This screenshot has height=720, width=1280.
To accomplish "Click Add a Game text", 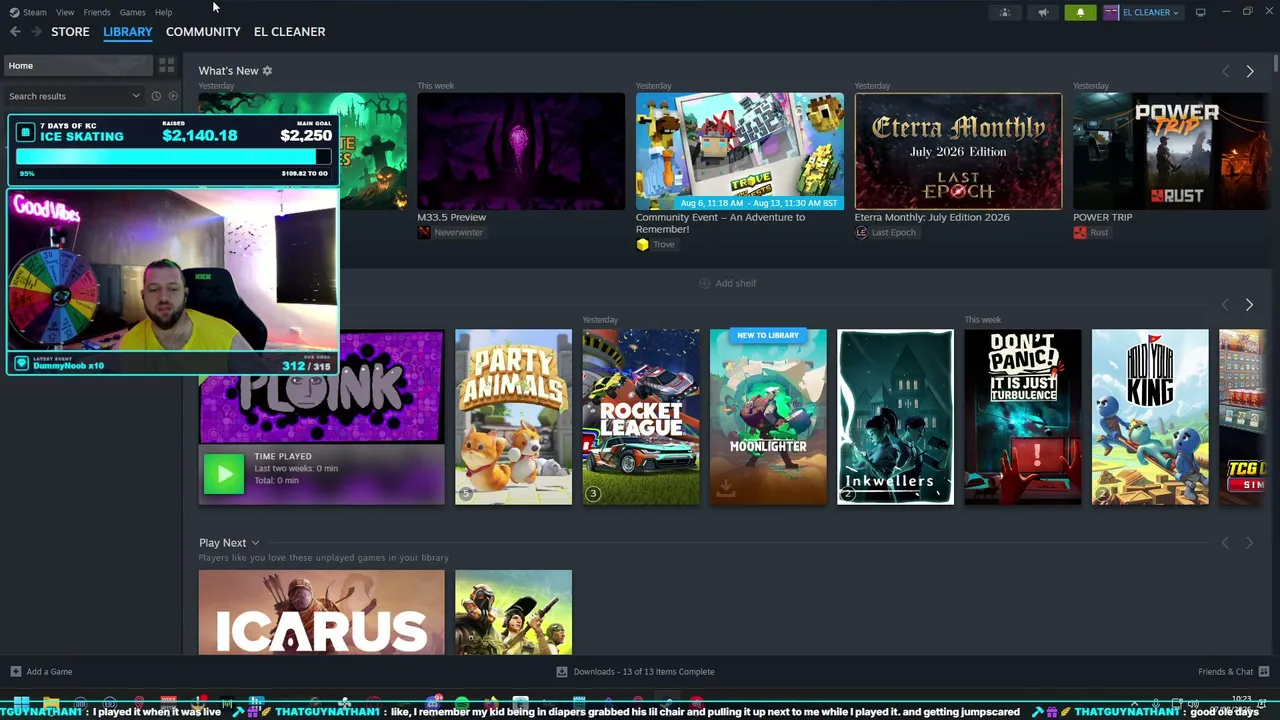I will (50, 672).
